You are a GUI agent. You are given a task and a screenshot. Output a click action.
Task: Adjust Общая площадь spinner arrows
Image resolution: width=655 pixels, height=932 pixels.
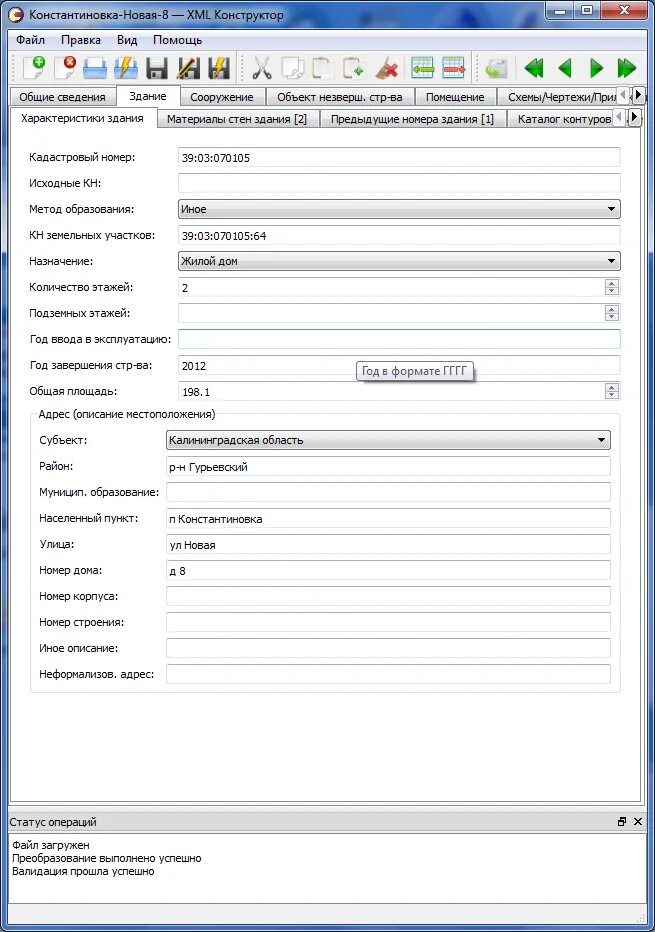click(612, 391)
